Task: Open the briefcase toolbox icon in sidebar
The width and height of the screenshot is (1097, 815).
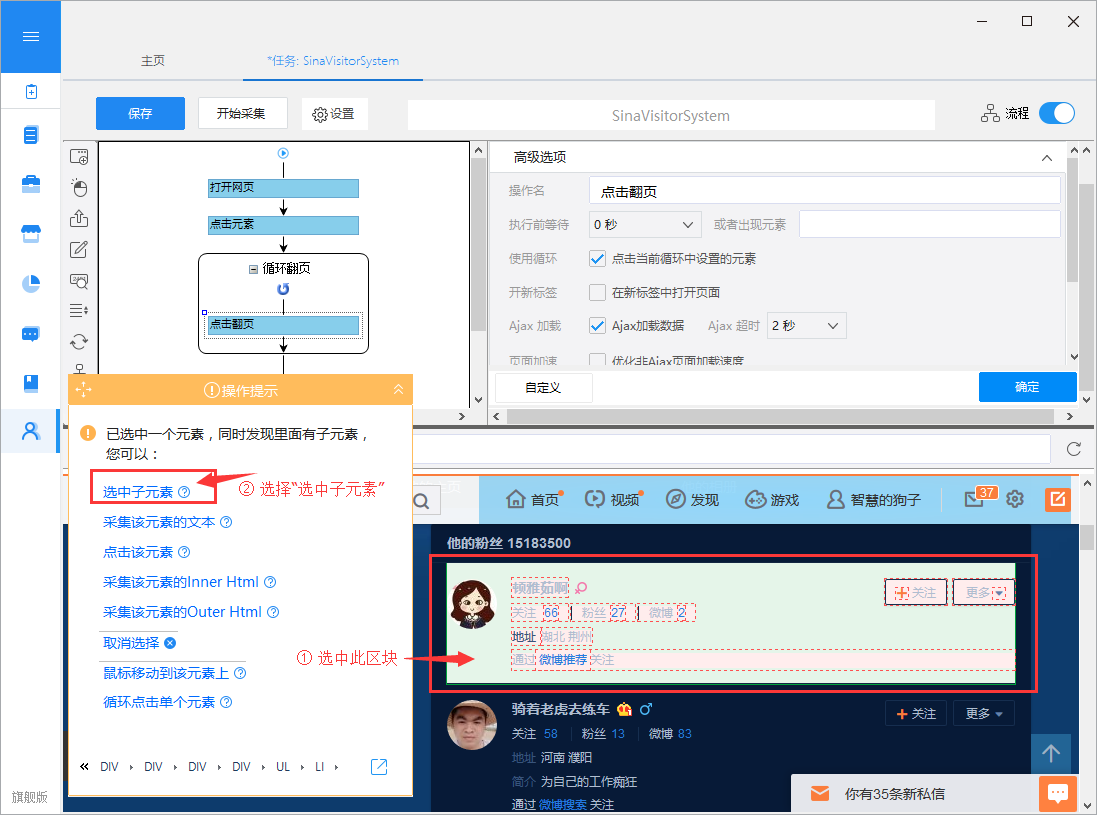Action: [x=31, y=184]
